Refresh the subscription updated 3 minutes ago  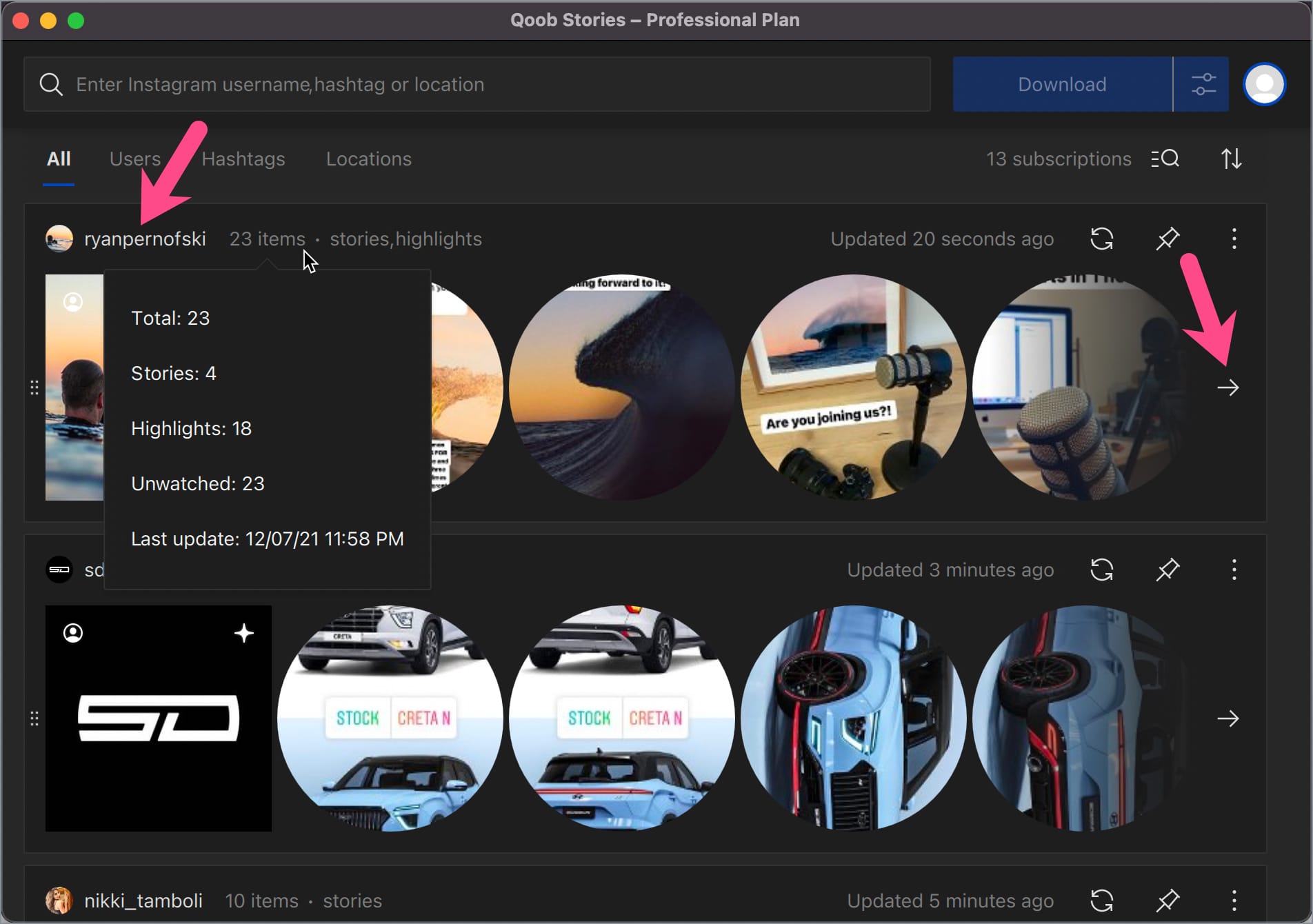(1102, 570)
